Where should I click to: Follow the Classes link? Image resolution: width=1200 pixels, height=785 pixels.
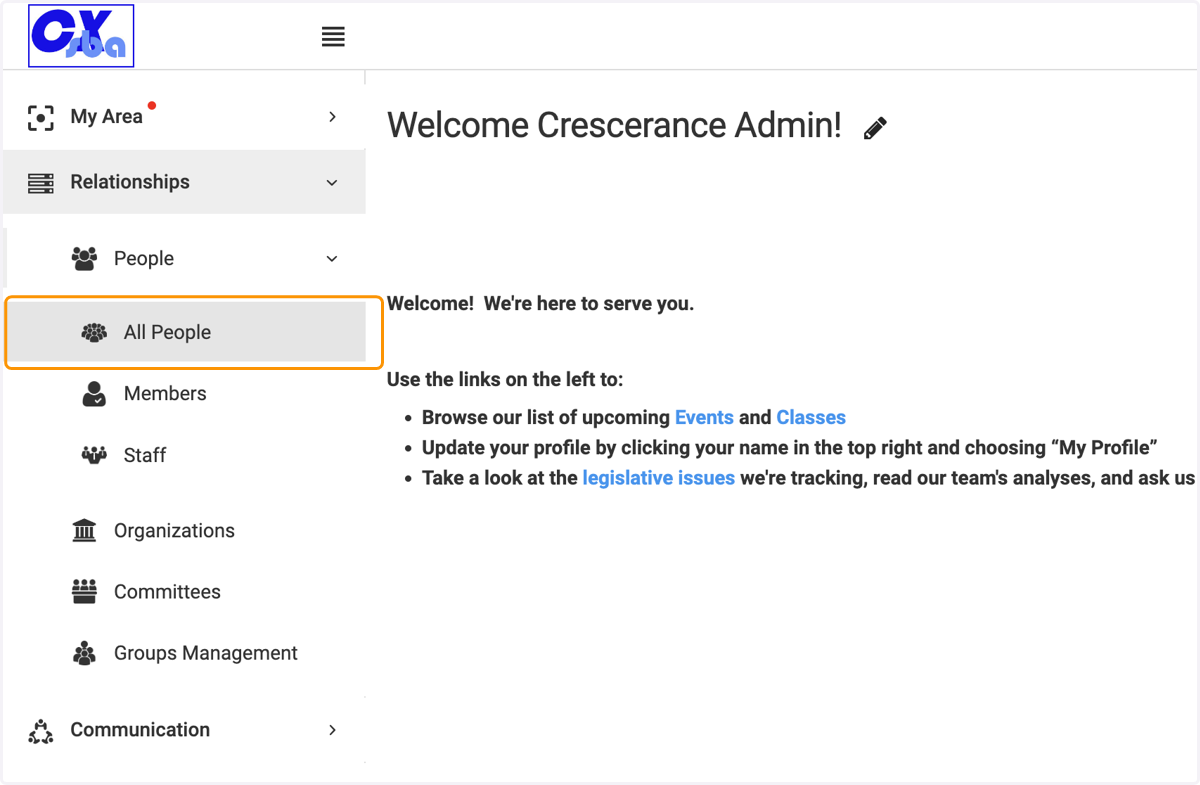coord(811,418)
